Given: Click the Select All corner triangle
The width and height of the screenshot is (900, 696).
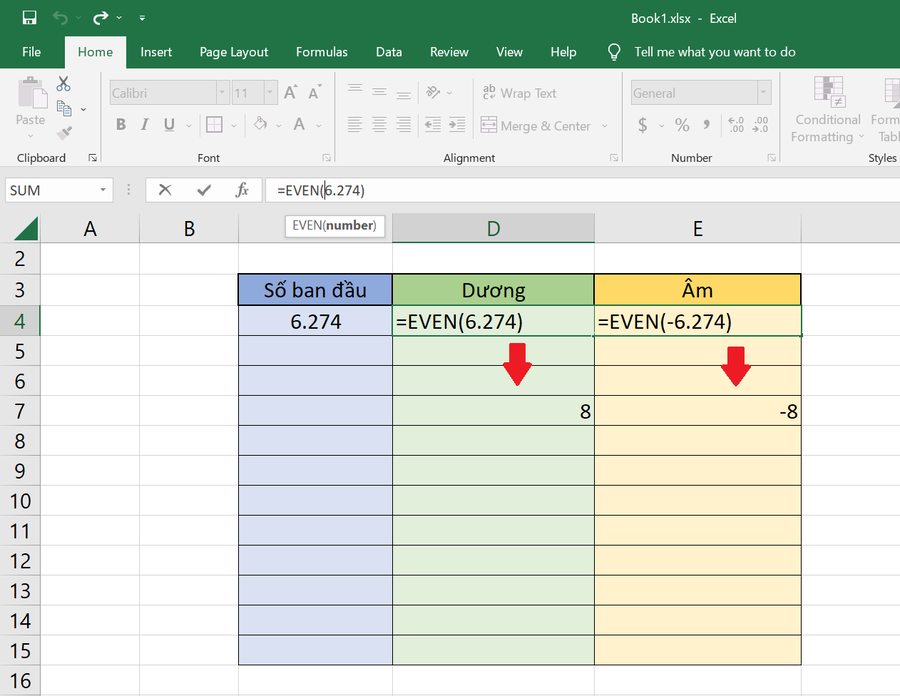Looking at the screenshot, I should pos(25,228).
